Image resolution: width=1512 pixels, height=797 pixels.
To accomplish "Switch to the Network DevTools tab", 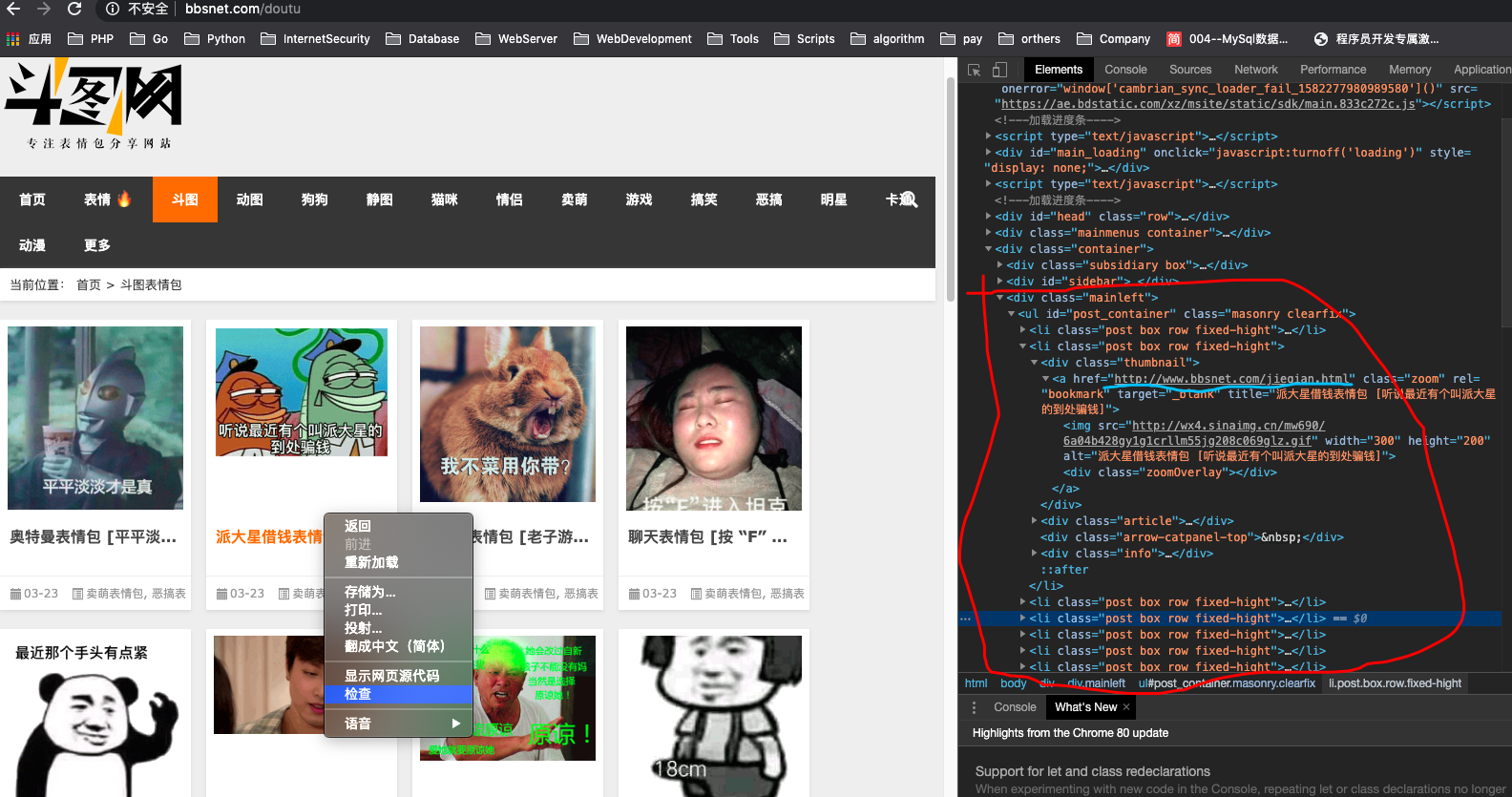I will pyautogui.click(x=1255, y=70).
